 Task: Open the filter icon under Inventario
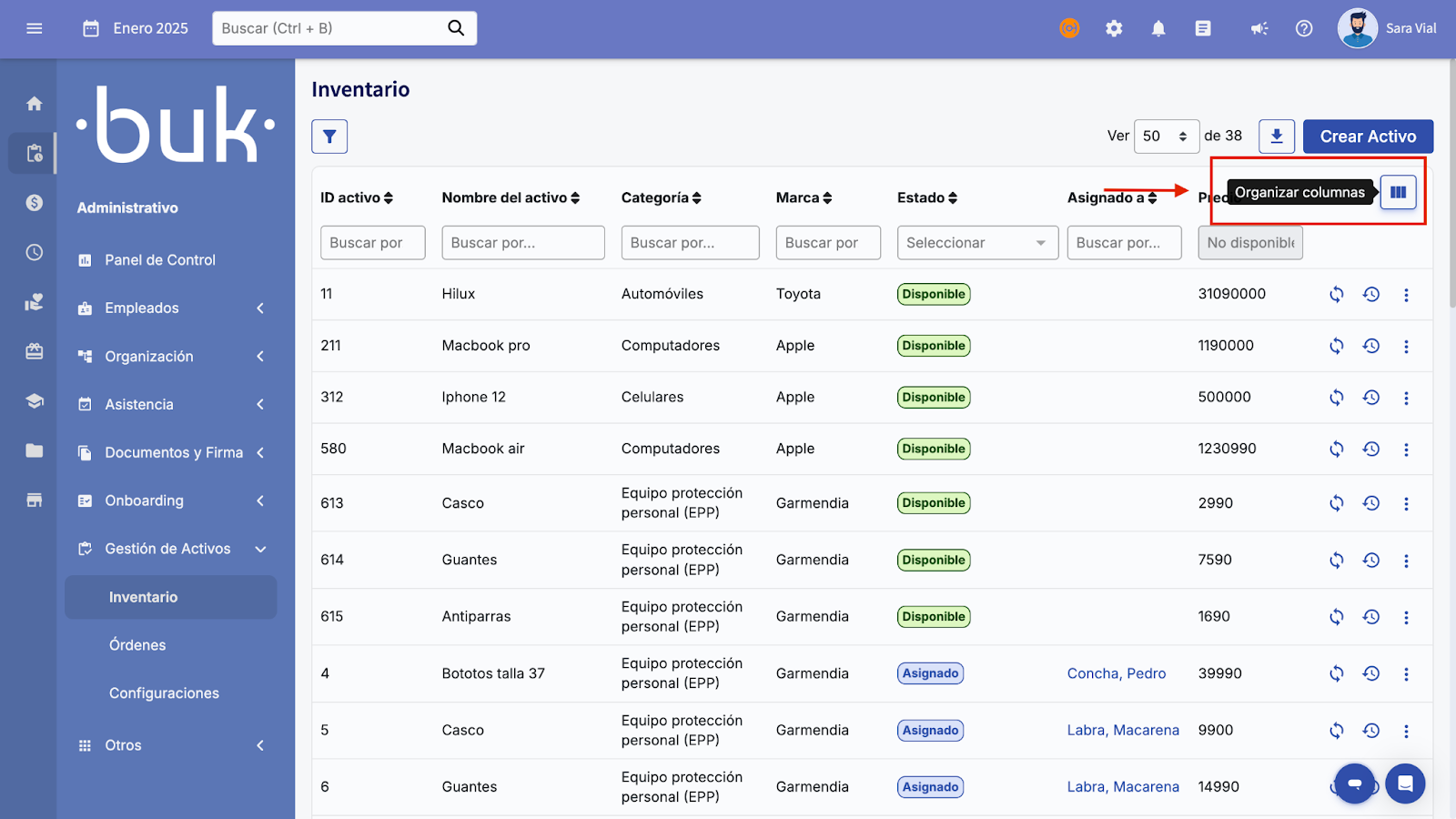[329, 136]
